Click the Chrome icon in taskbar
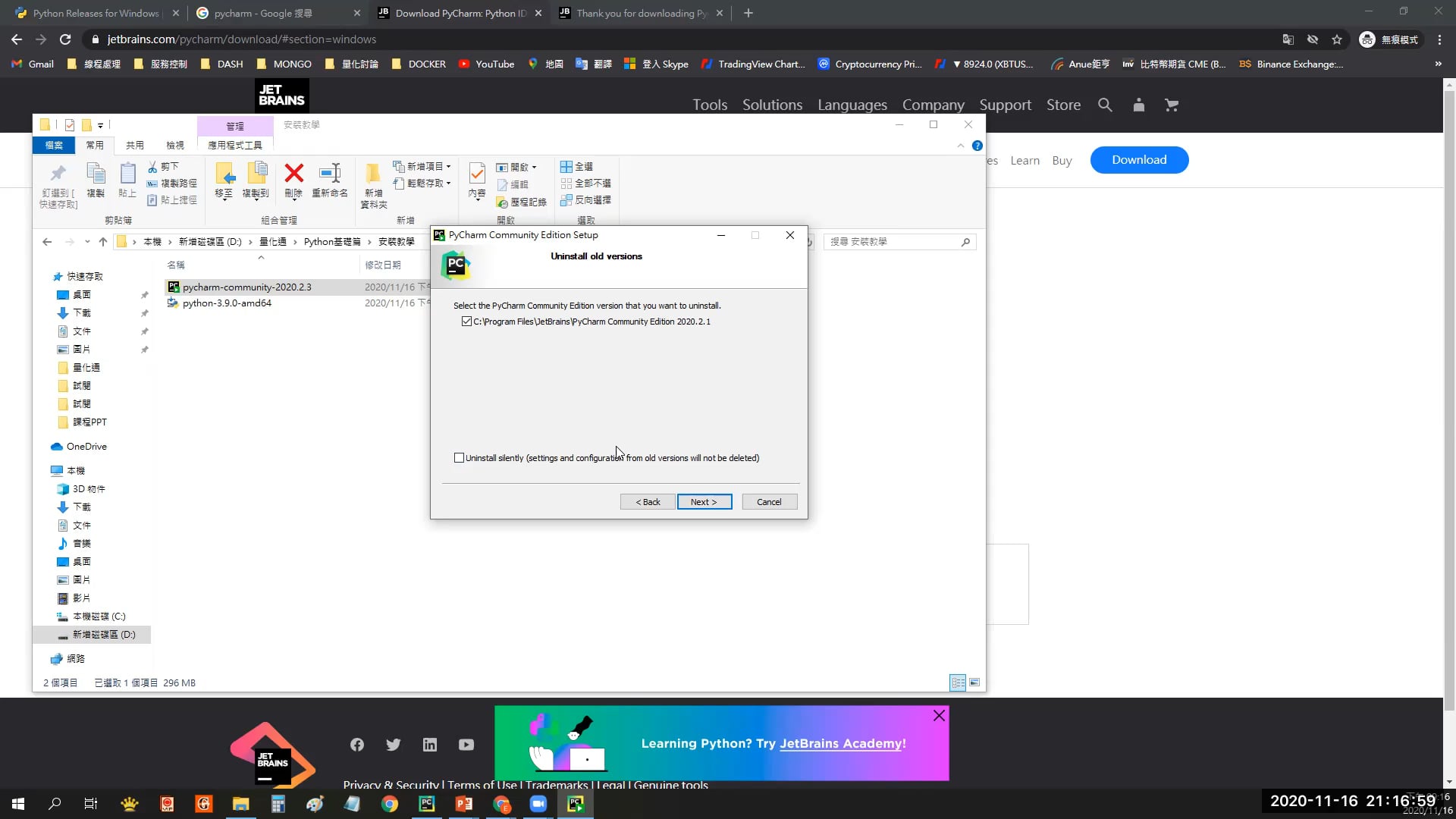This screenshot has height=819, width=1456. (x=390, y=804)
